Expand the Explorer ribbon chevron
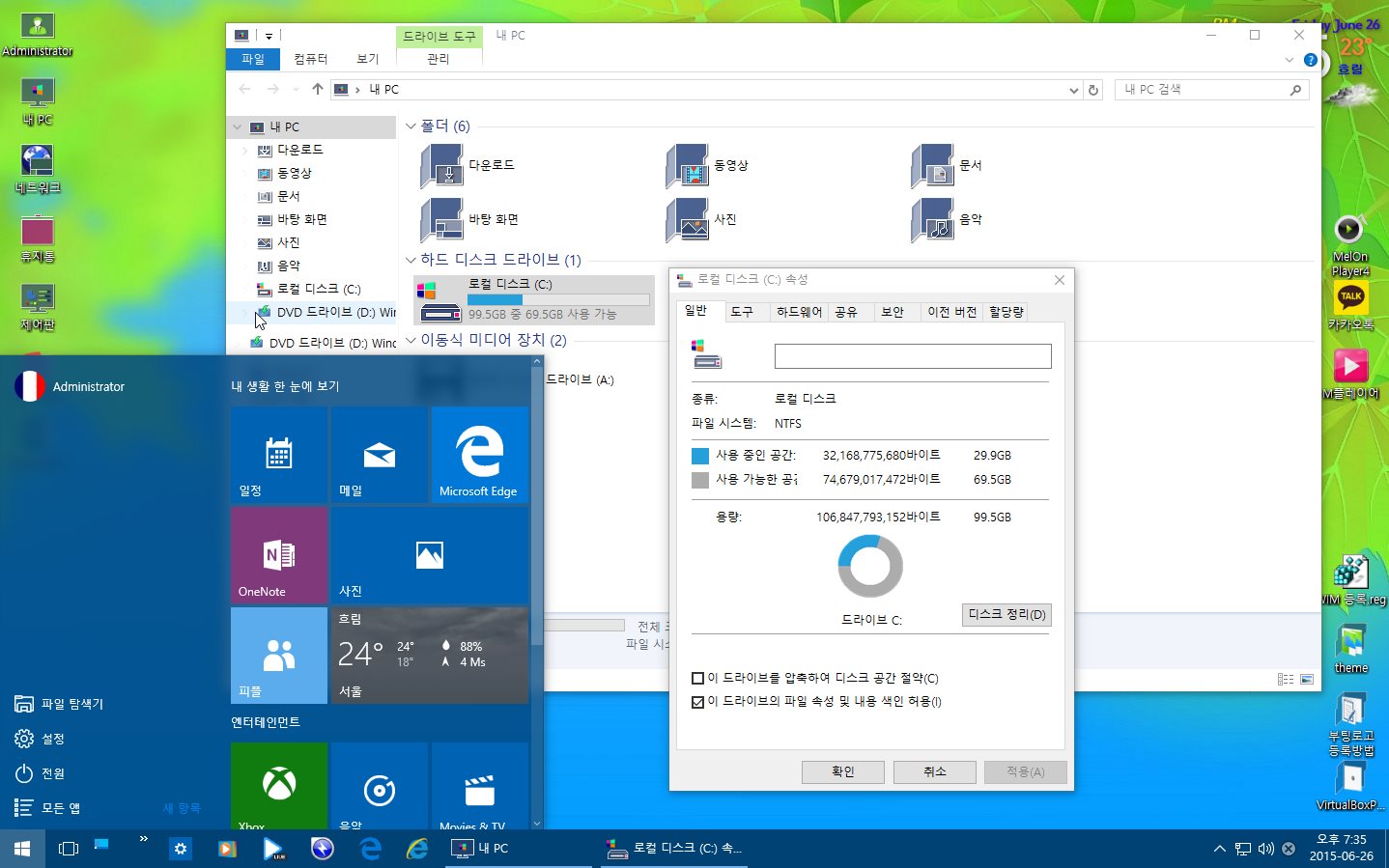1389x868 pixels. (x=1289, y=60)
